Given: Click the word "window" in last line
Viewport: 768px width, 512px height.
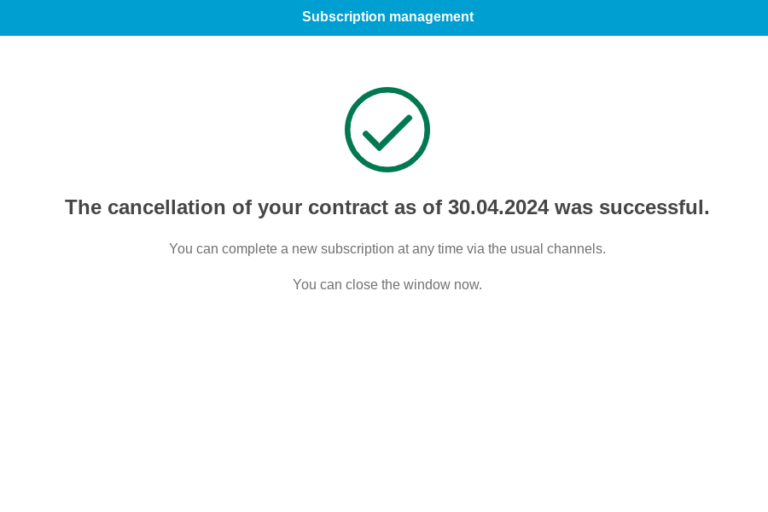Looking at the screenshot, I should (x=427, y=285).
